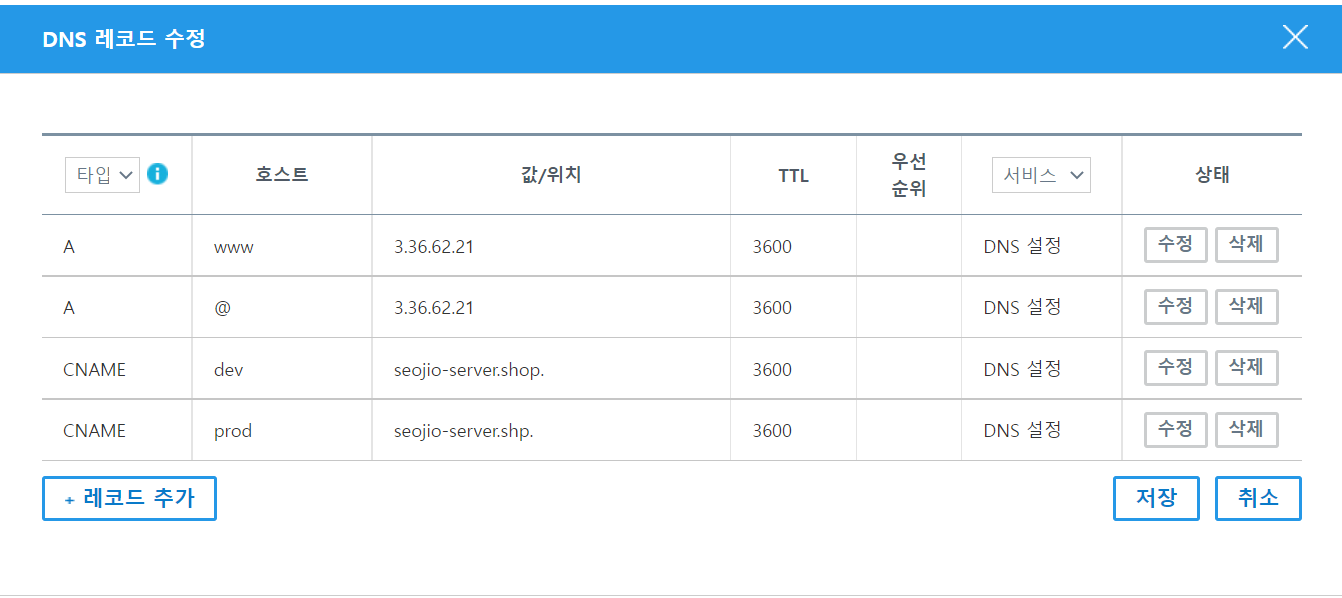Click the 호스트 column header
The width and height of the screenshot is (1342, 598).
(282, 175)
